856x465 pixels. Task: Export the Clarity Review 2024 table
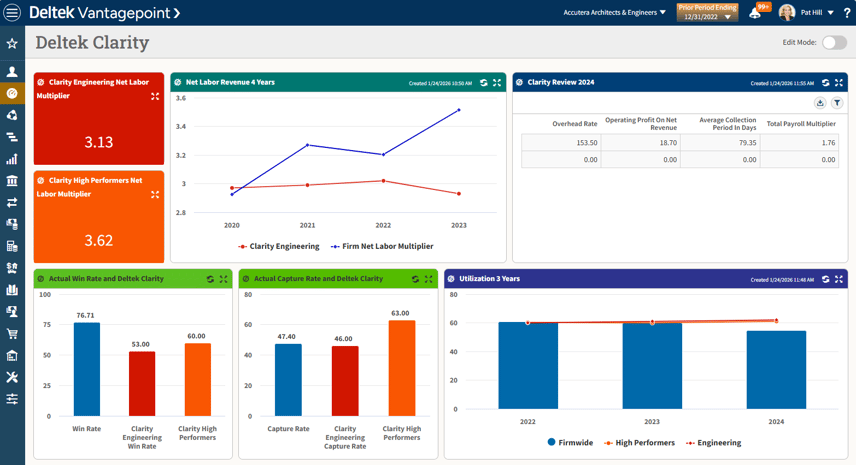820,103
